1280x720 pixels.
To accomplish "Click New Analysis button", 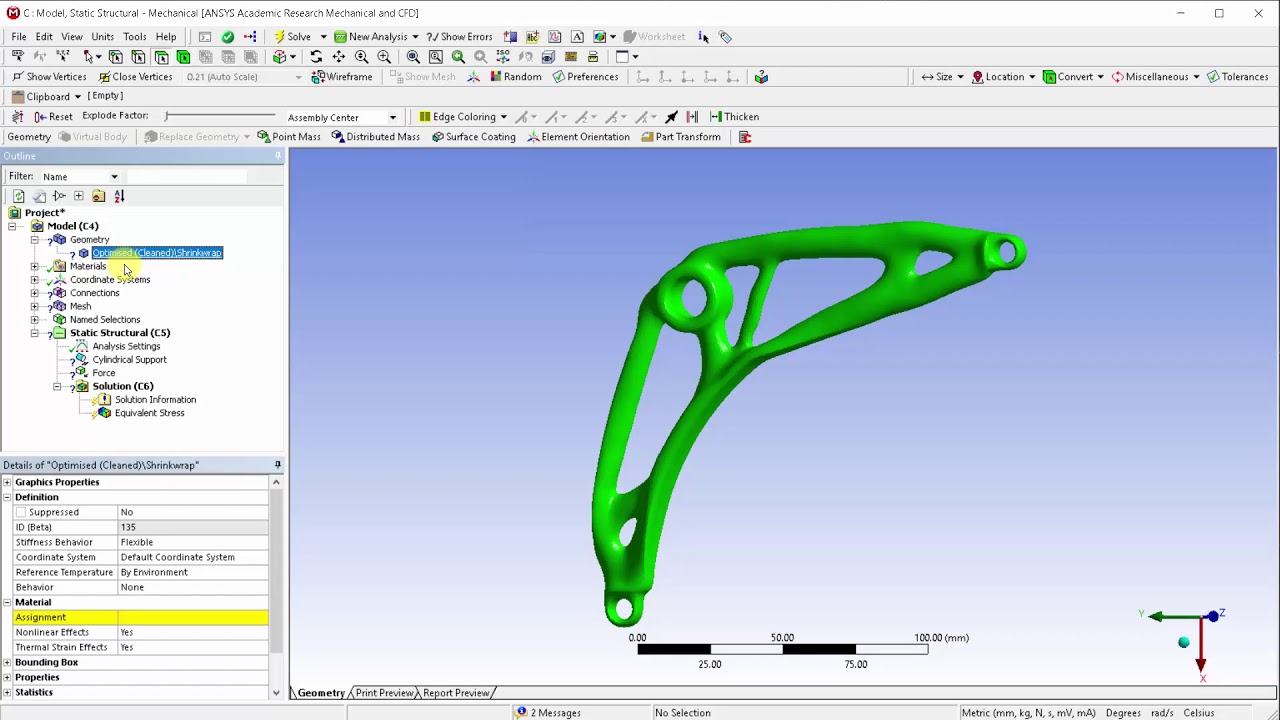I will 371,37.
